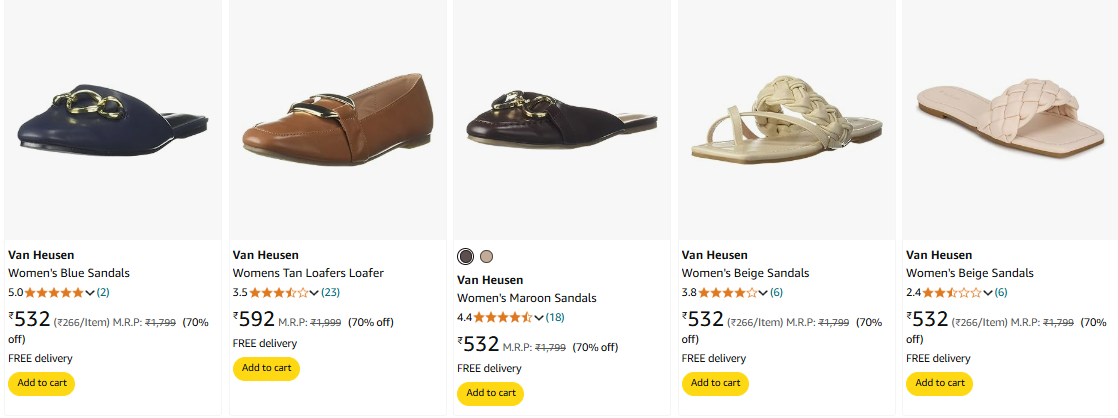Open Women's Maroon Sandals title link
Image resolution: width=1118 pixels, height=418 pixels.
pyautogui.click(x=527, y=298)
